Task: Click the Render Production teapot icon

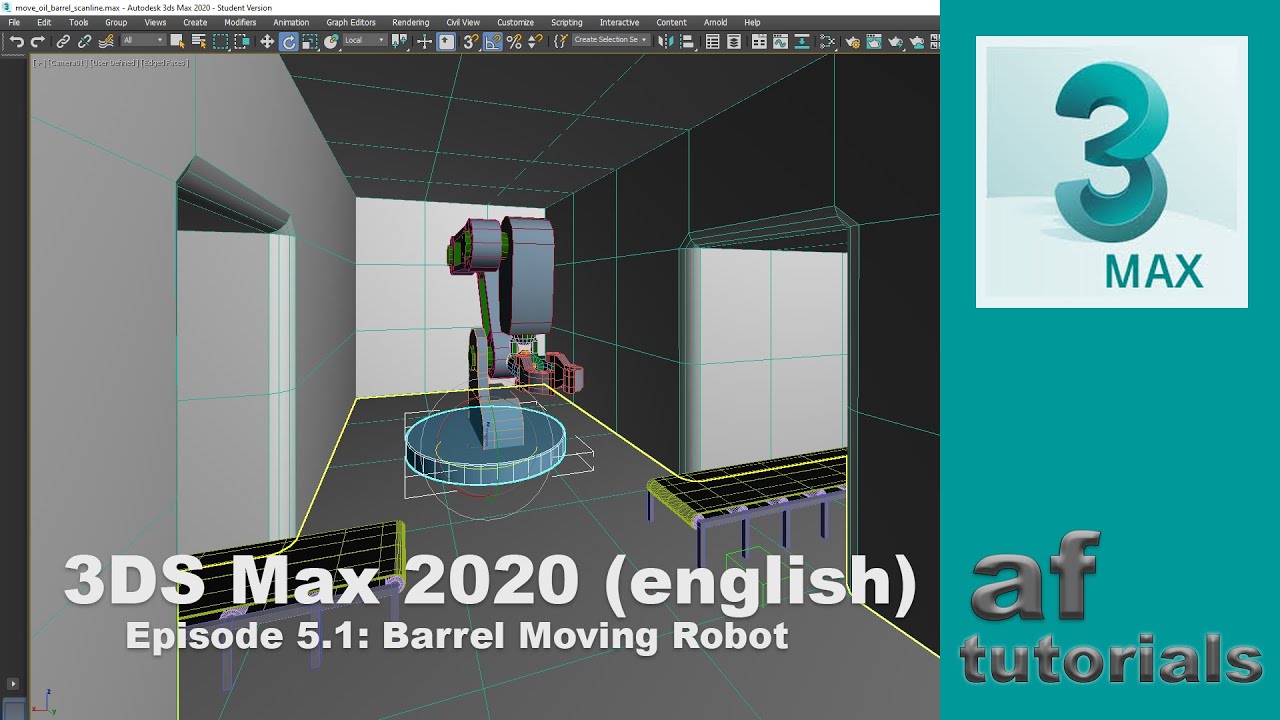Action: 896,41
